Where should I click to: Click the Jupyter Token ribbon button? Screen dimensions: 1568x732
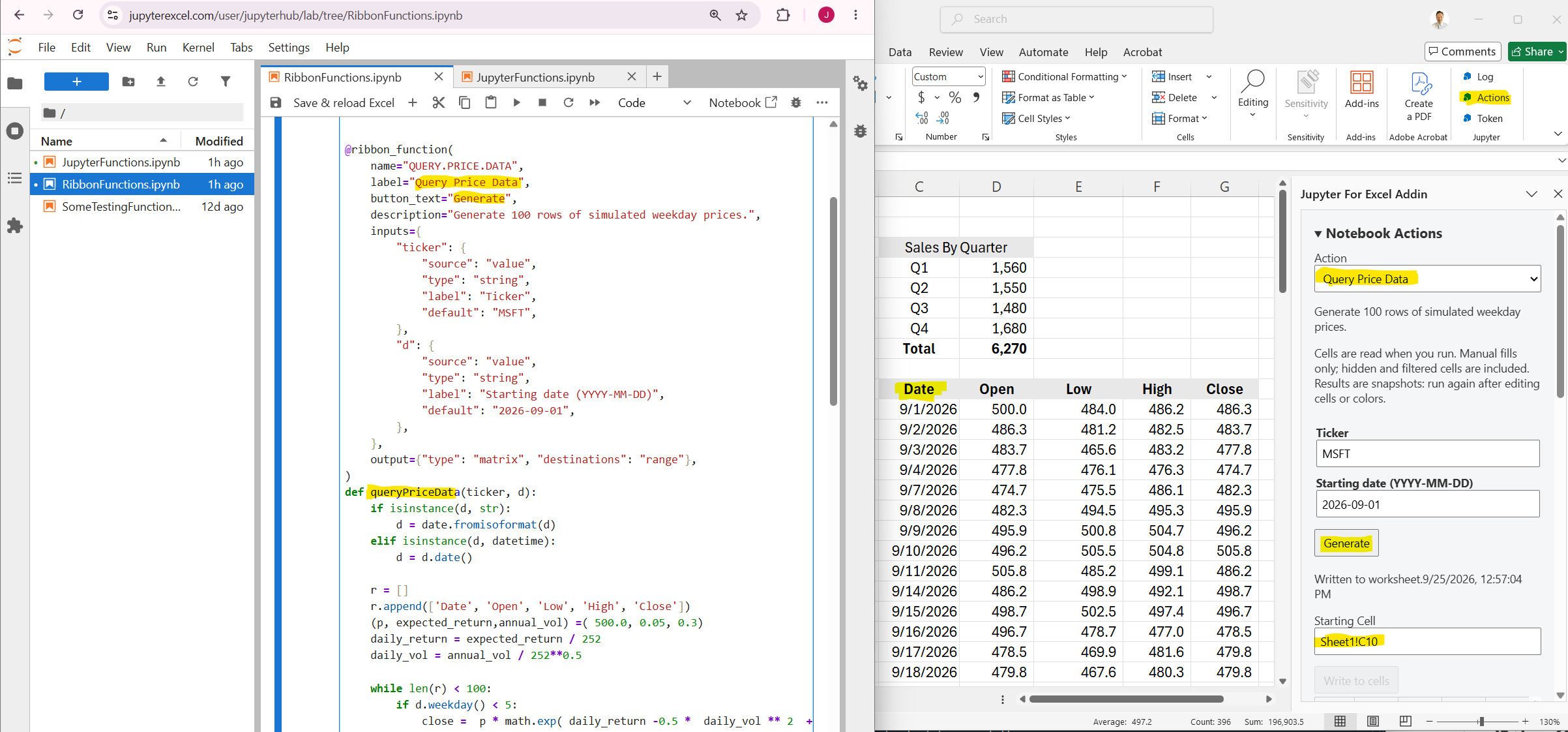1483,118
